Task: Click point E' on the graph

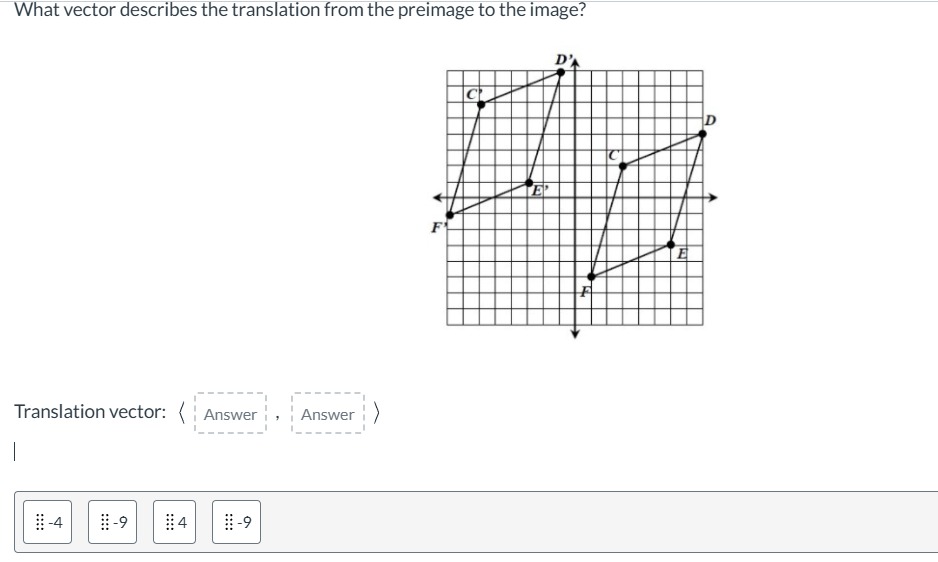Action: click(x=529, y=183)
